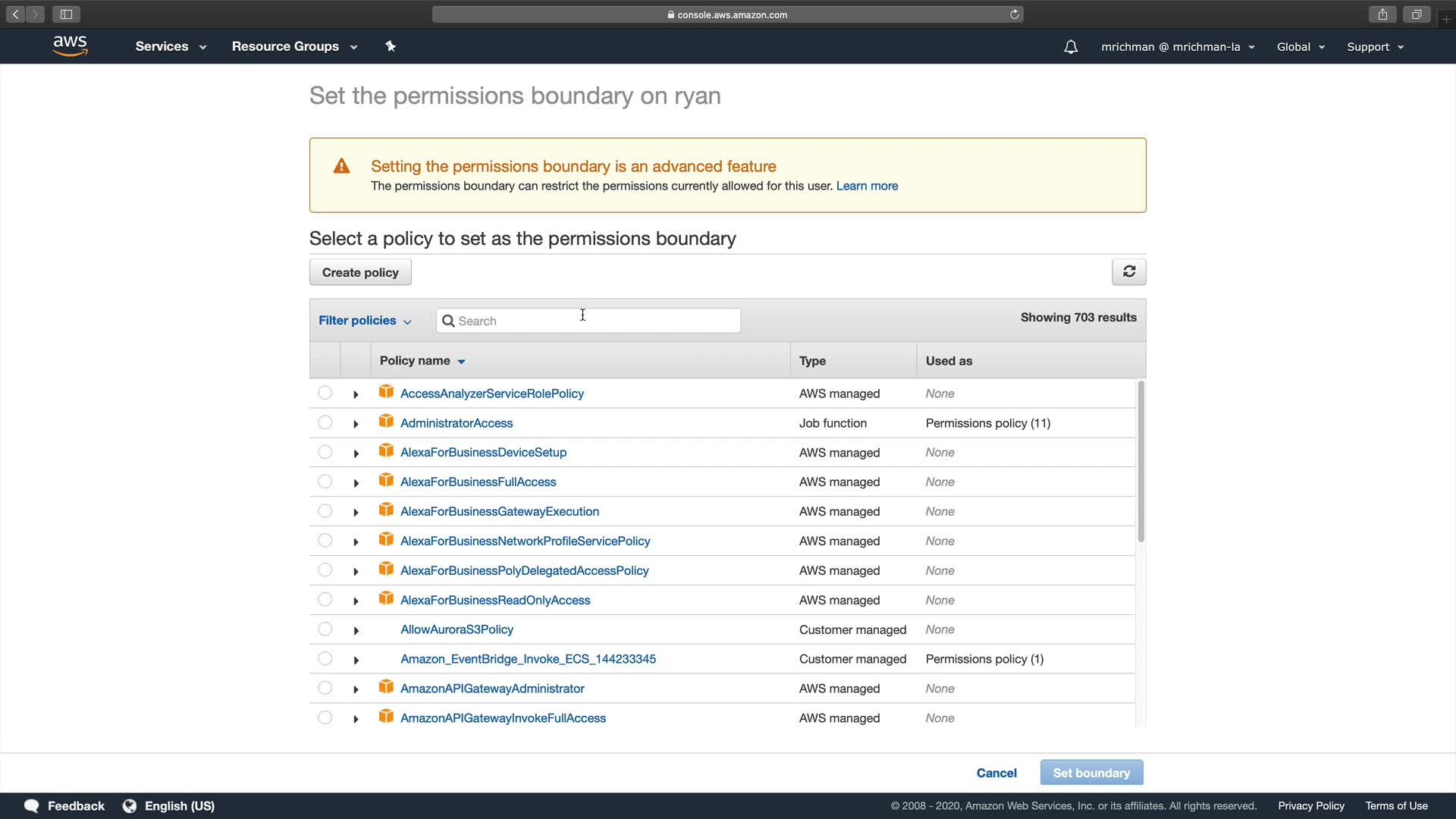1456x819 pixels.
Task: Click the browser share icon
Action: (1382, 14)
